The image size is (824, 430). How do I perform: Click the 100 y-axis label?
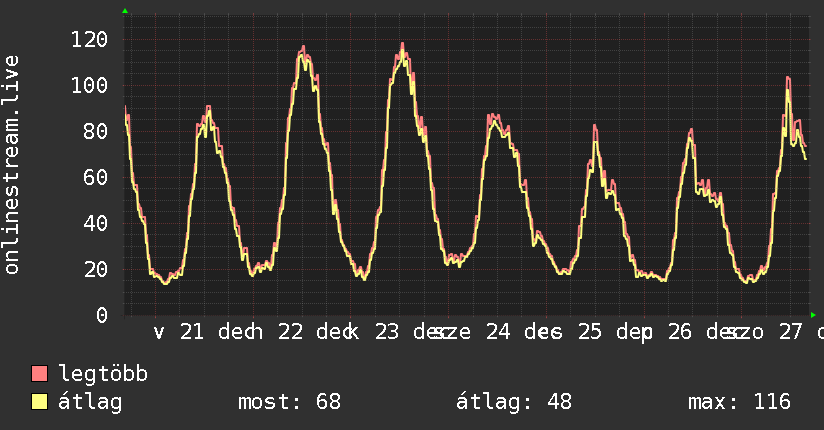(x=89, y=85)
